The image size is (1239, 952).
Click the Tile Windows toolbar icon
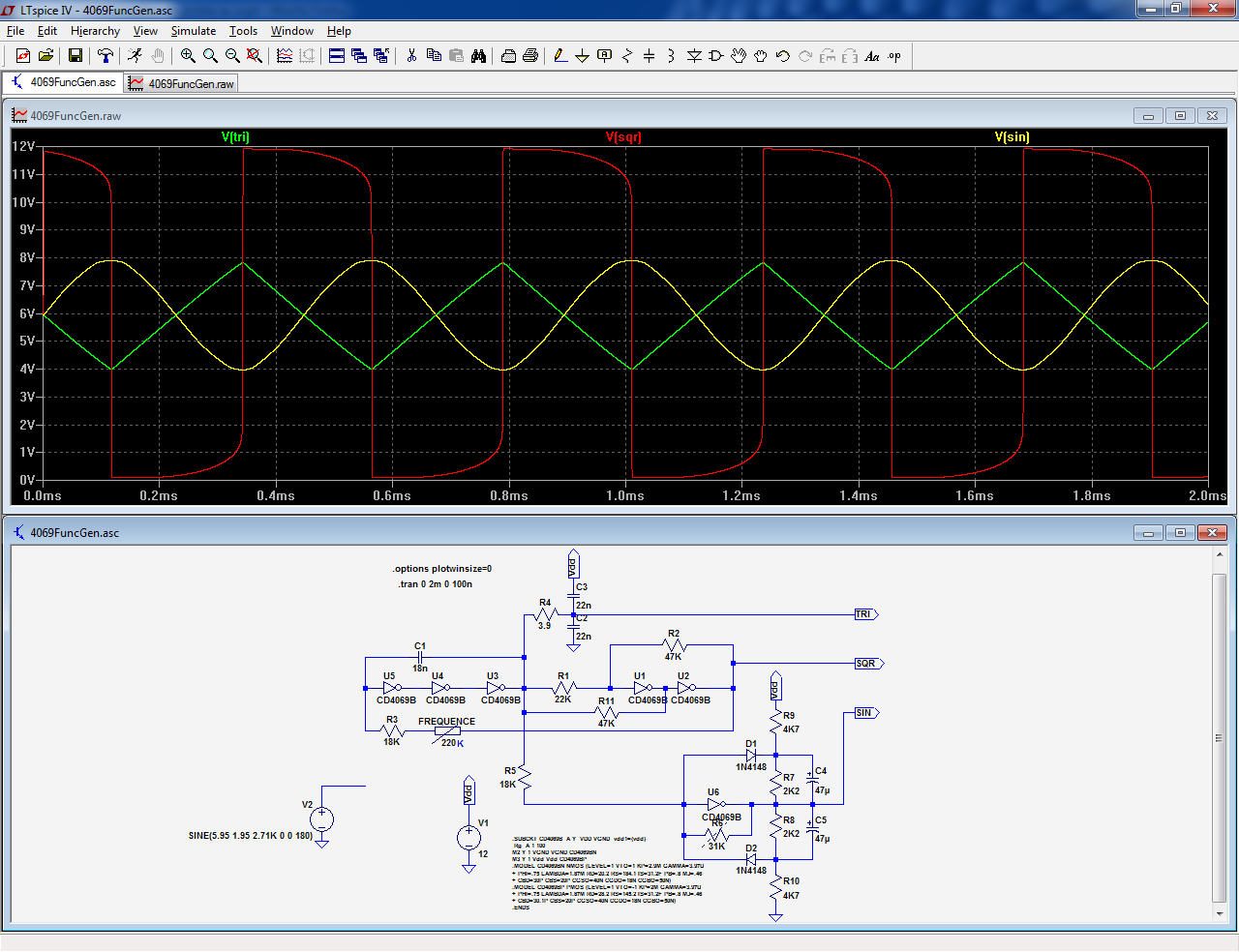(x=337, y=56)
